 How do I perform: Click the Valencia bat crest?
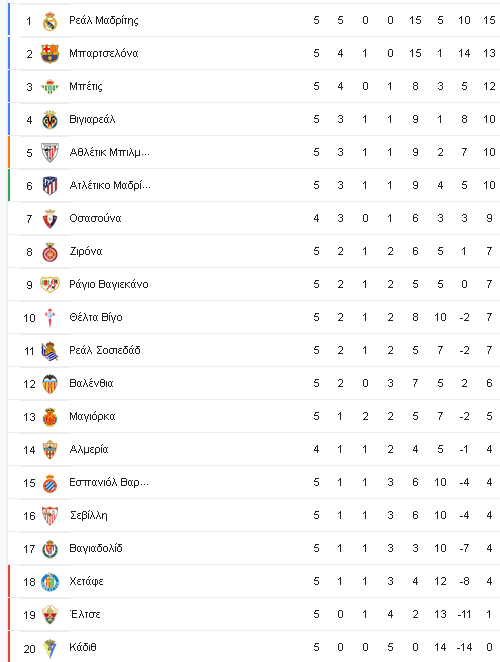[50, 384]
